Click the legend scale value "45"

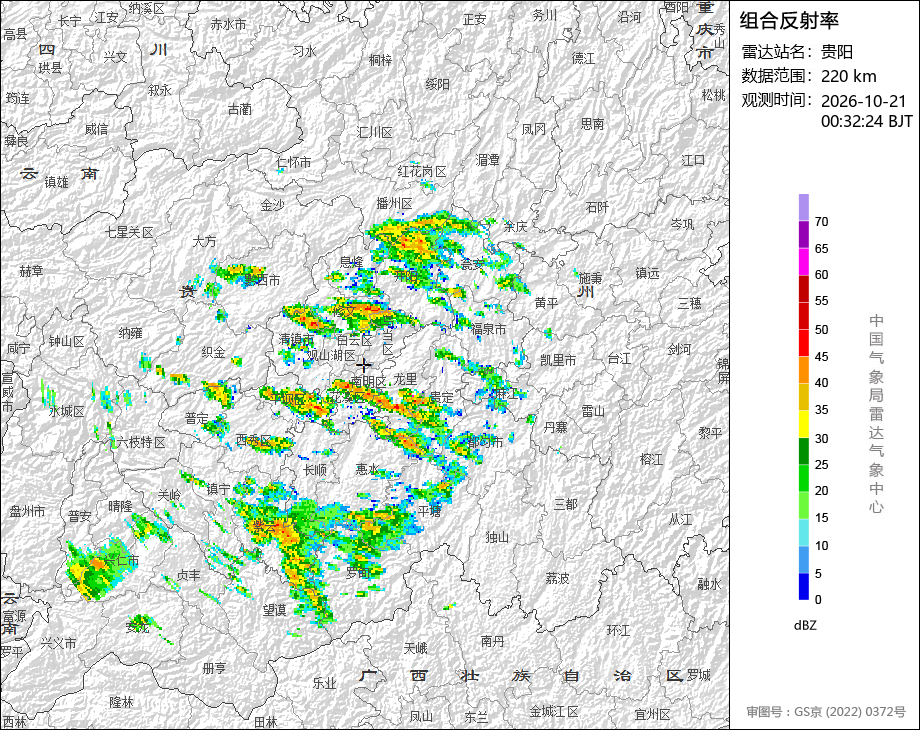(821, 357)
